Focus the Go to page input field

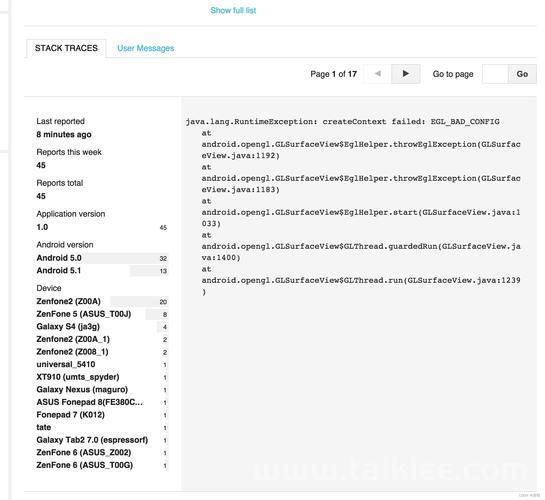pyautogui.click(x=495, y=74)
